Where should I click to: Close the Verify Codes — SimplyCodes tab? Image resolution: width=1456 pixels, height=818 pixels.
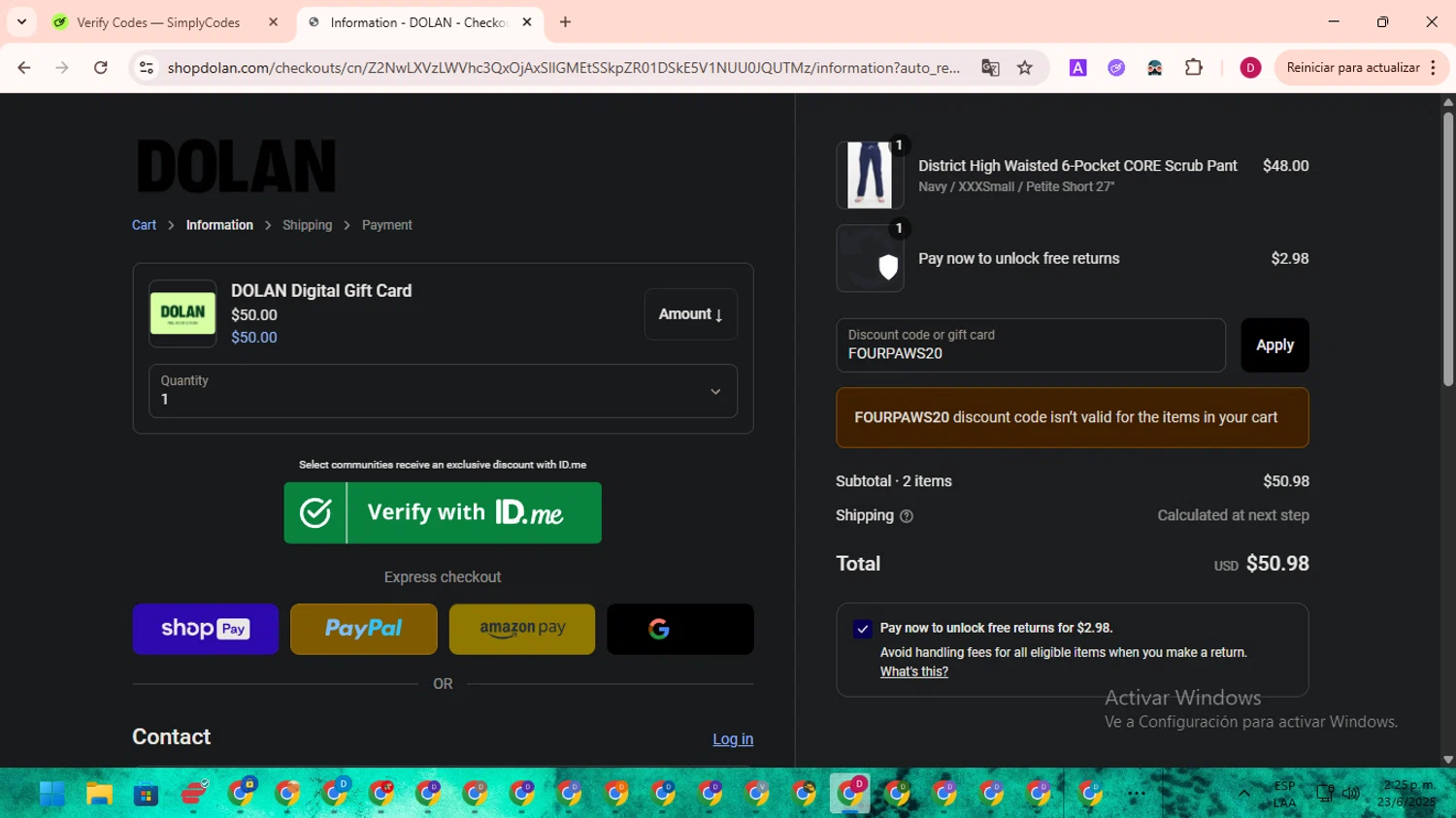click(x=273, y=22)
